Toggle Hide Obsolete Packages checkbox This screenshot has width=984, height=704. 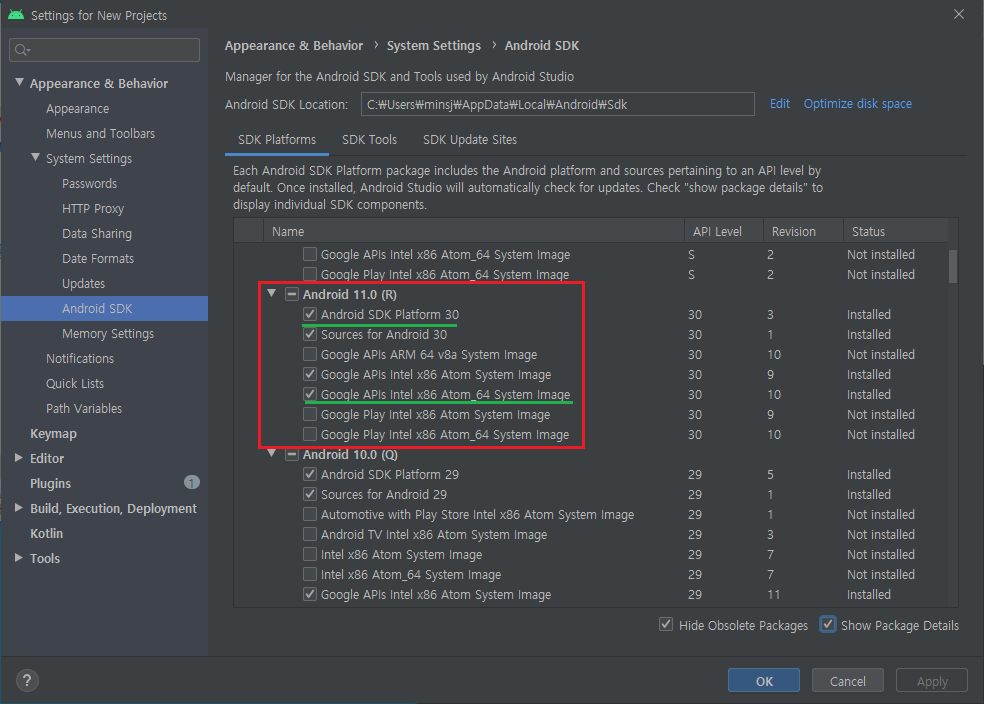click(666, 624)
